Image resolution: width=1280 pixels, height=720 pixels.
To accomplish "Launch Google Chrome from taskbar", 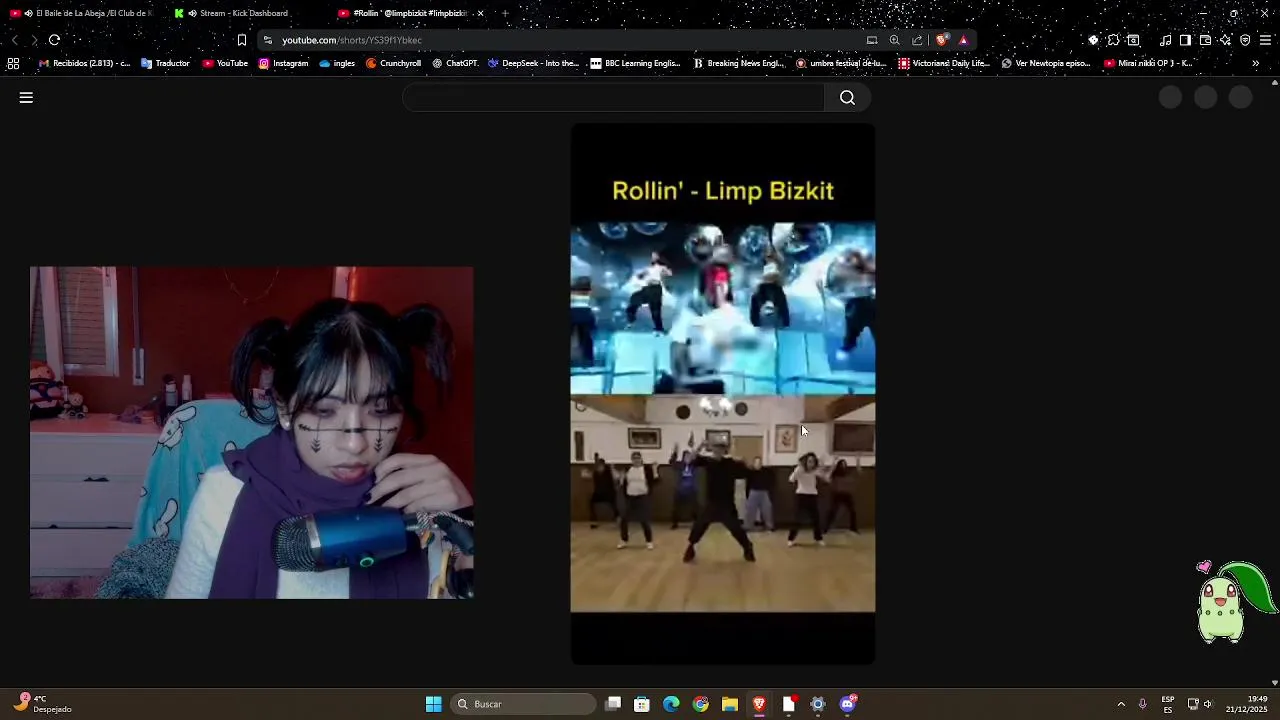I will (700, 704).
